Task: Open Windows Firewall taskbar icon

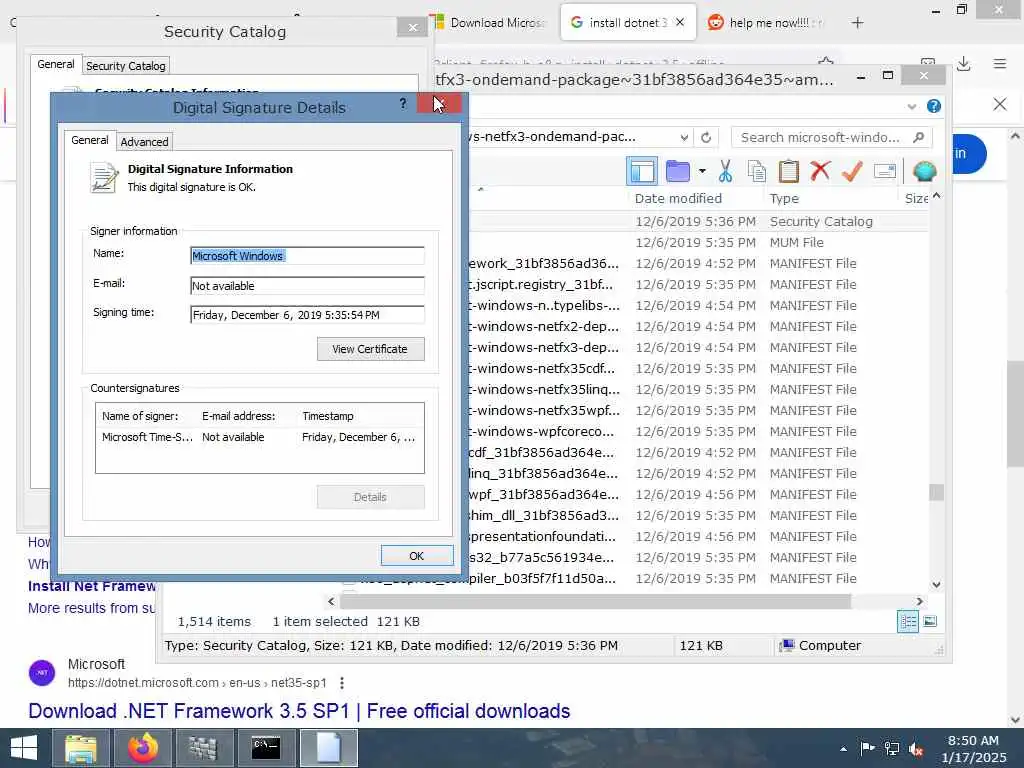Action: coord(203,748)
